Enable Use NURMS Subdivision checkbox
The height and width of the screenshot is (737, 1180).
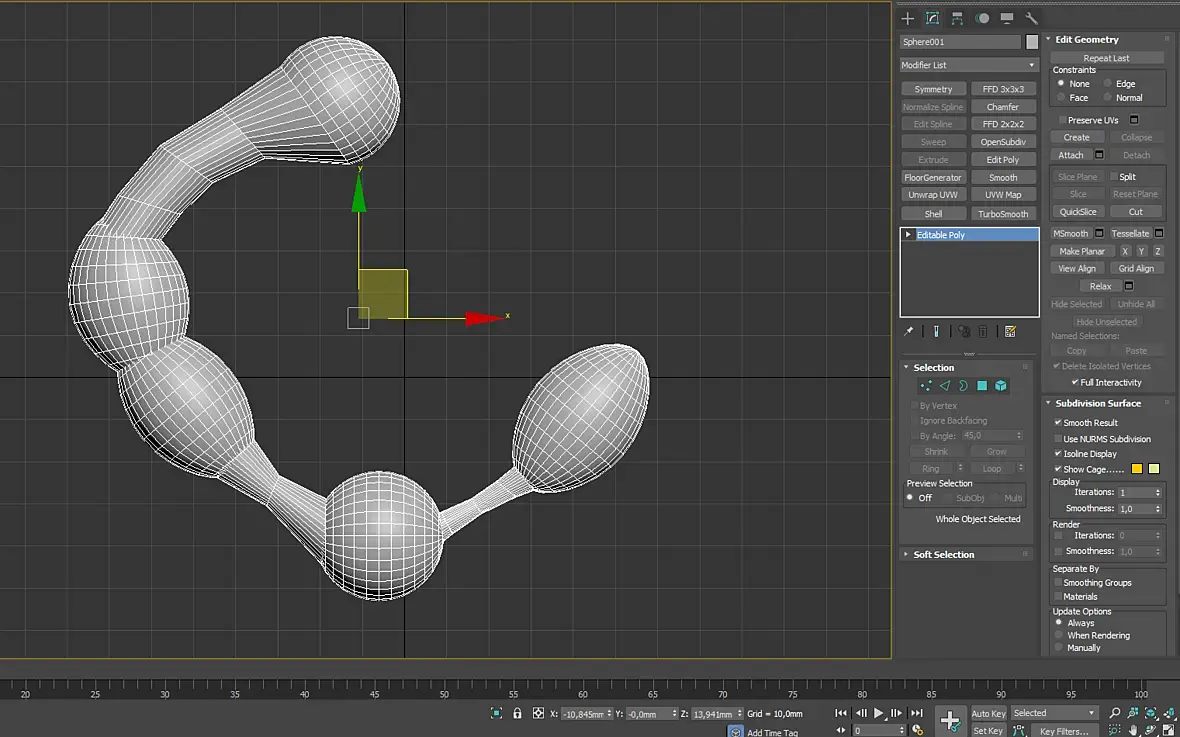(1058, 439)
